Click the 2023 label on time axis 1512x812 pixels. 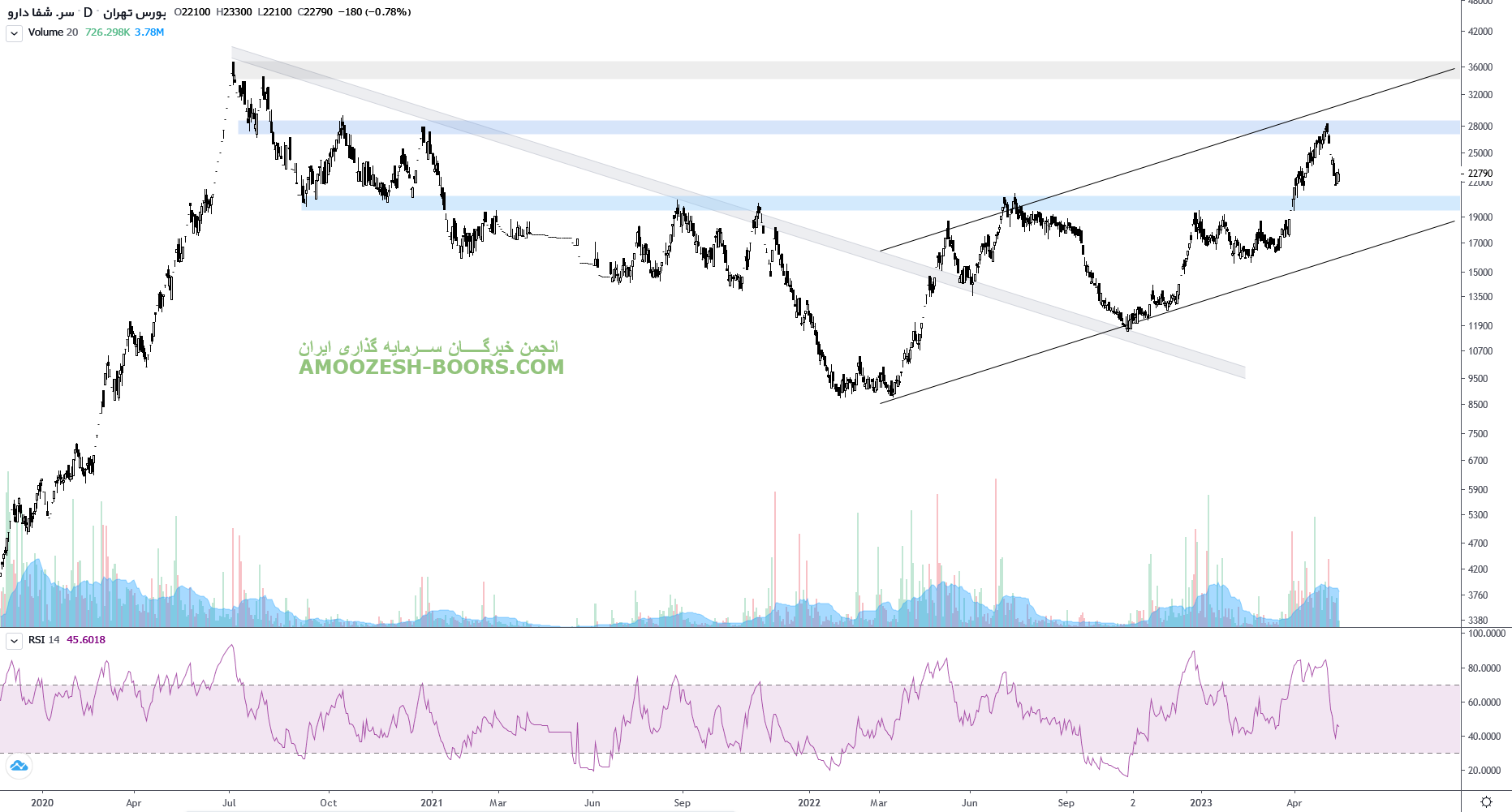1200,803
